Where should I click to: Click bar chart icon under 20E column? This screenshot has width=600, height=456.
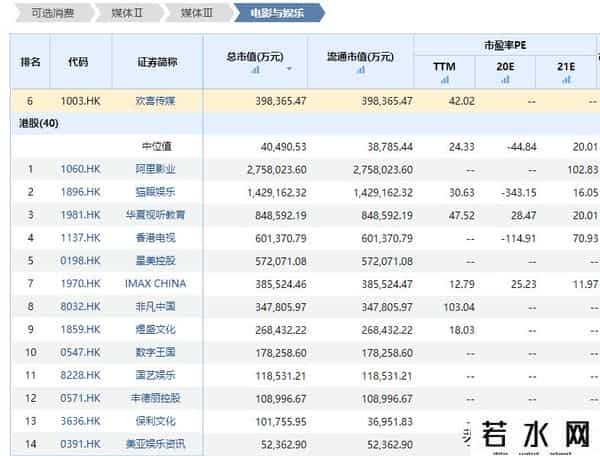[x=505, y=79]
